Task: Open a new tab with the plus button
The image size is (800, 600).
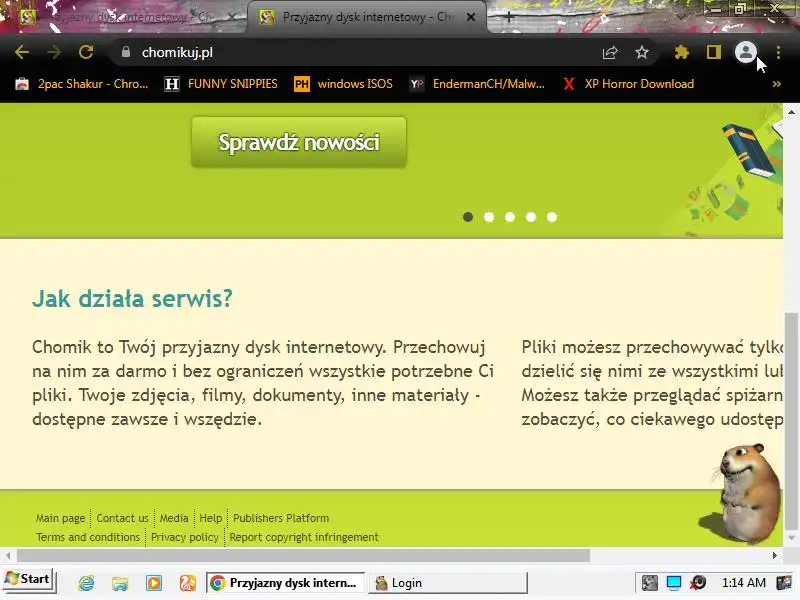Action: tap(509, 17)
